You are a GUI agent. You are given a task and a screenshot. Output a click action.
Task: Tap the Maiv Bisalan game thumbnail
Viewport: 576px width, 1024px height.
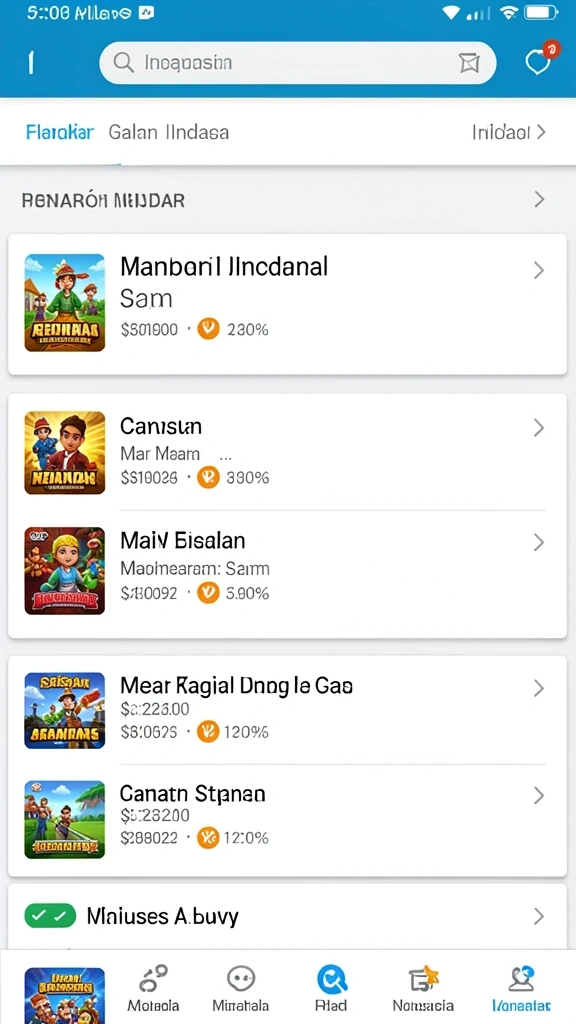tap(65, 571)
